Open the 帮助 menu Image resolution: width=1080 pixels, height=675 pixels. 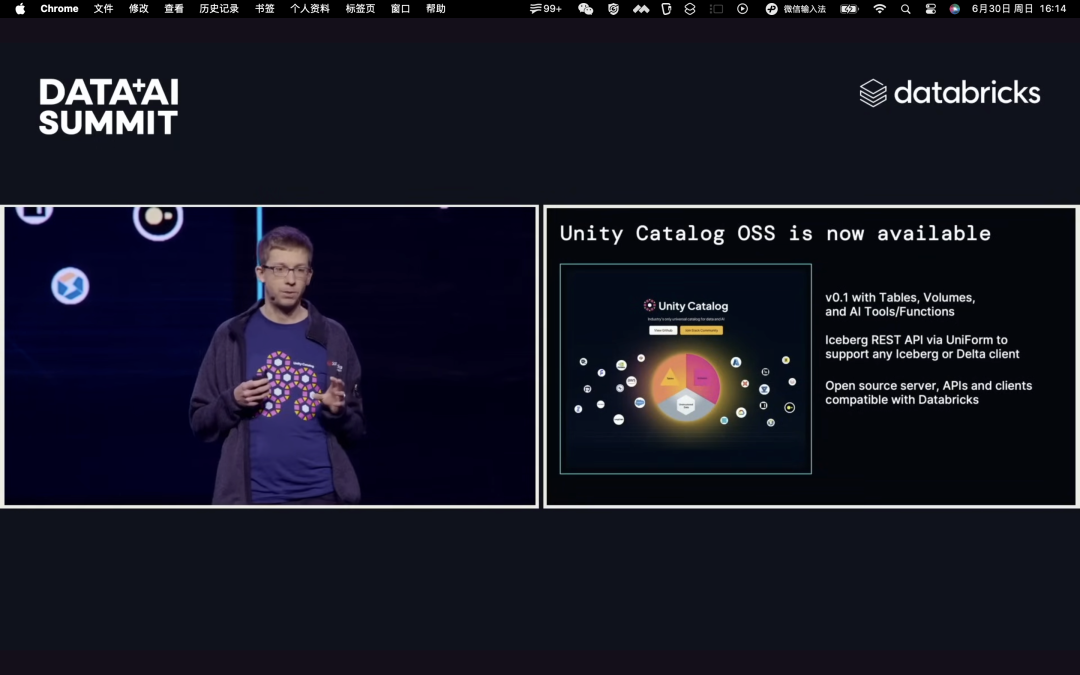coord(435,9)
